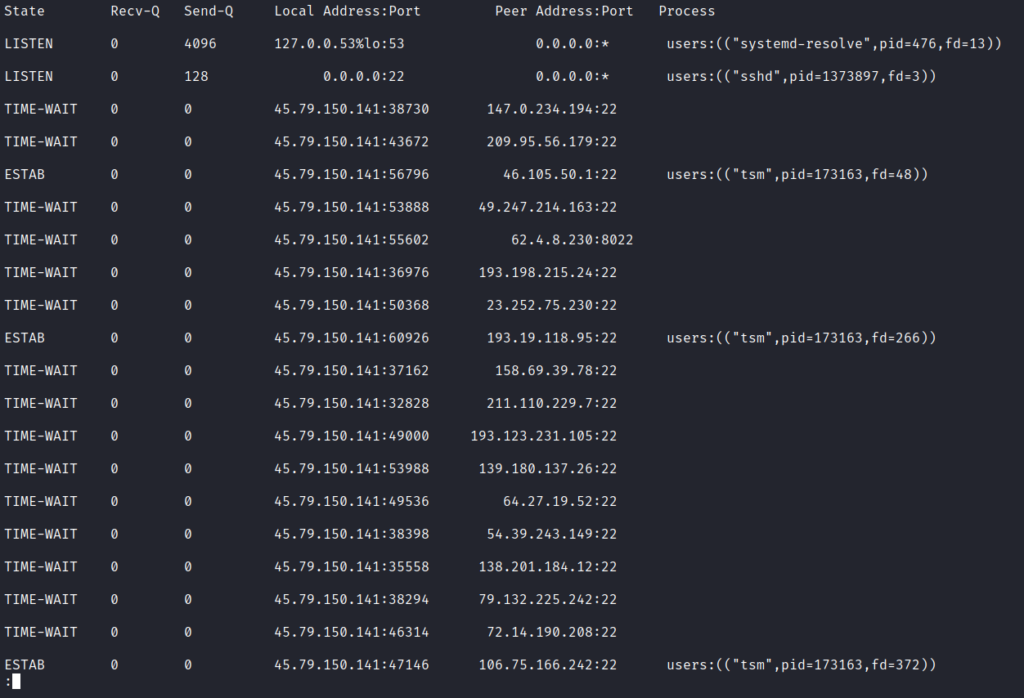Click the tsm process with fd=48
1024x698 pixels.
point(797,174)
